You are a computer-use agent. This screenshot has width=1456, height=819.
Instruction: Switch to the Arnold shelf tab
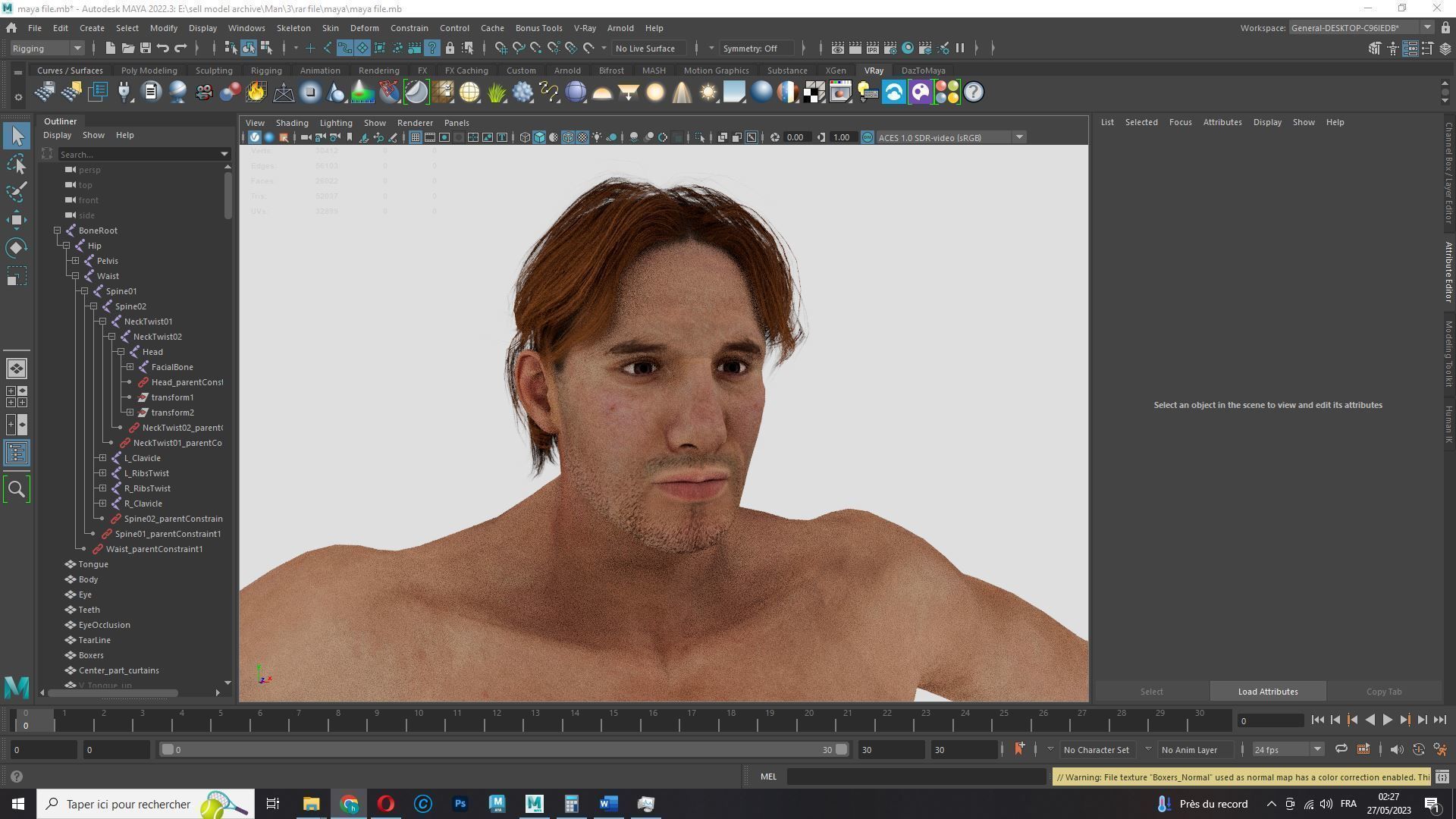point(567,71)
